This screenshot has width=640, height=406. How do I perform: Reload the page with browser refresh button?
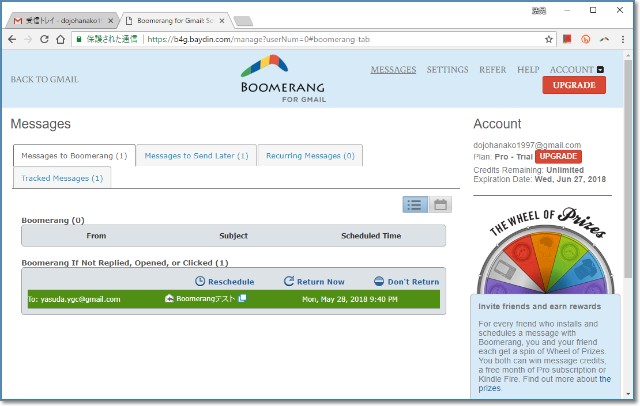[44, 39]
